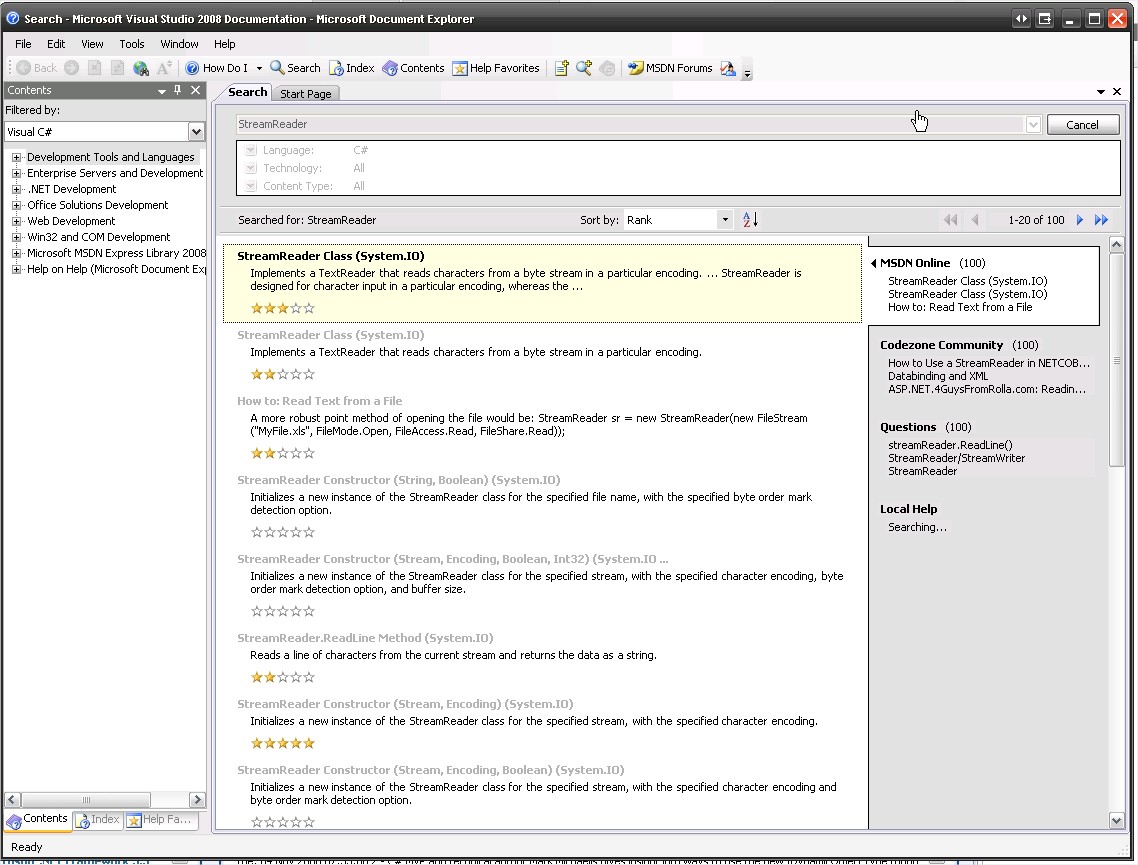The image size is (1138, 865).
Task: Click the Refresh page icon in toolbar
Action: [117, 68]
